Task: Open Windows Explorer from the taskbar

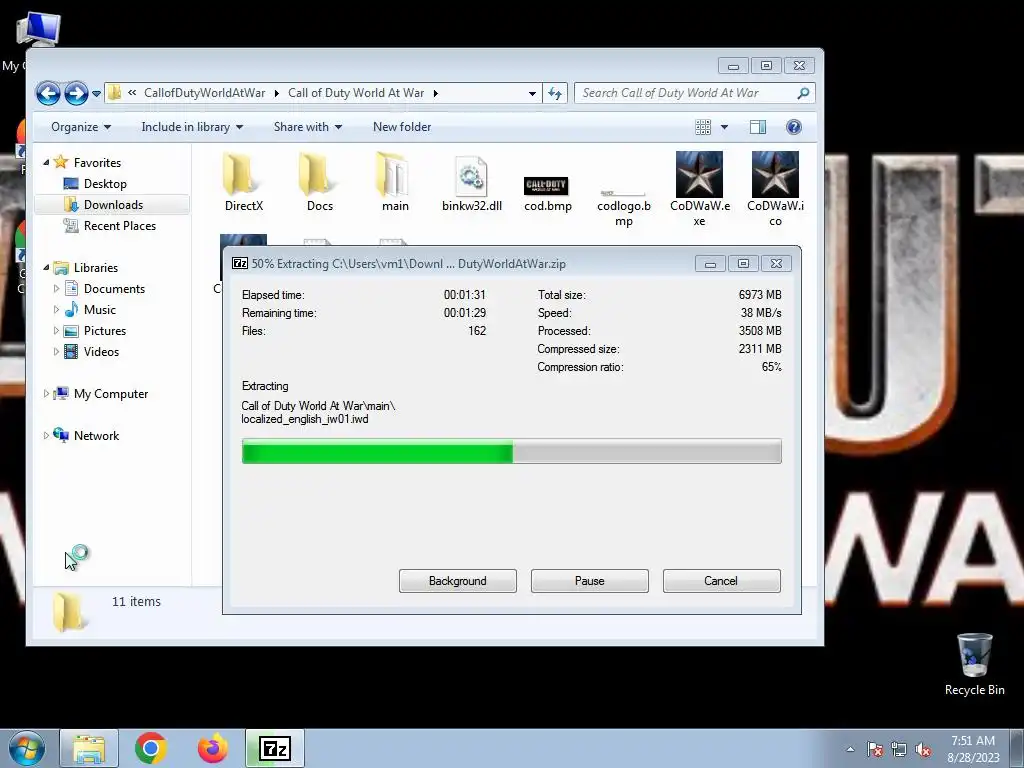Action: pos(89,748)
